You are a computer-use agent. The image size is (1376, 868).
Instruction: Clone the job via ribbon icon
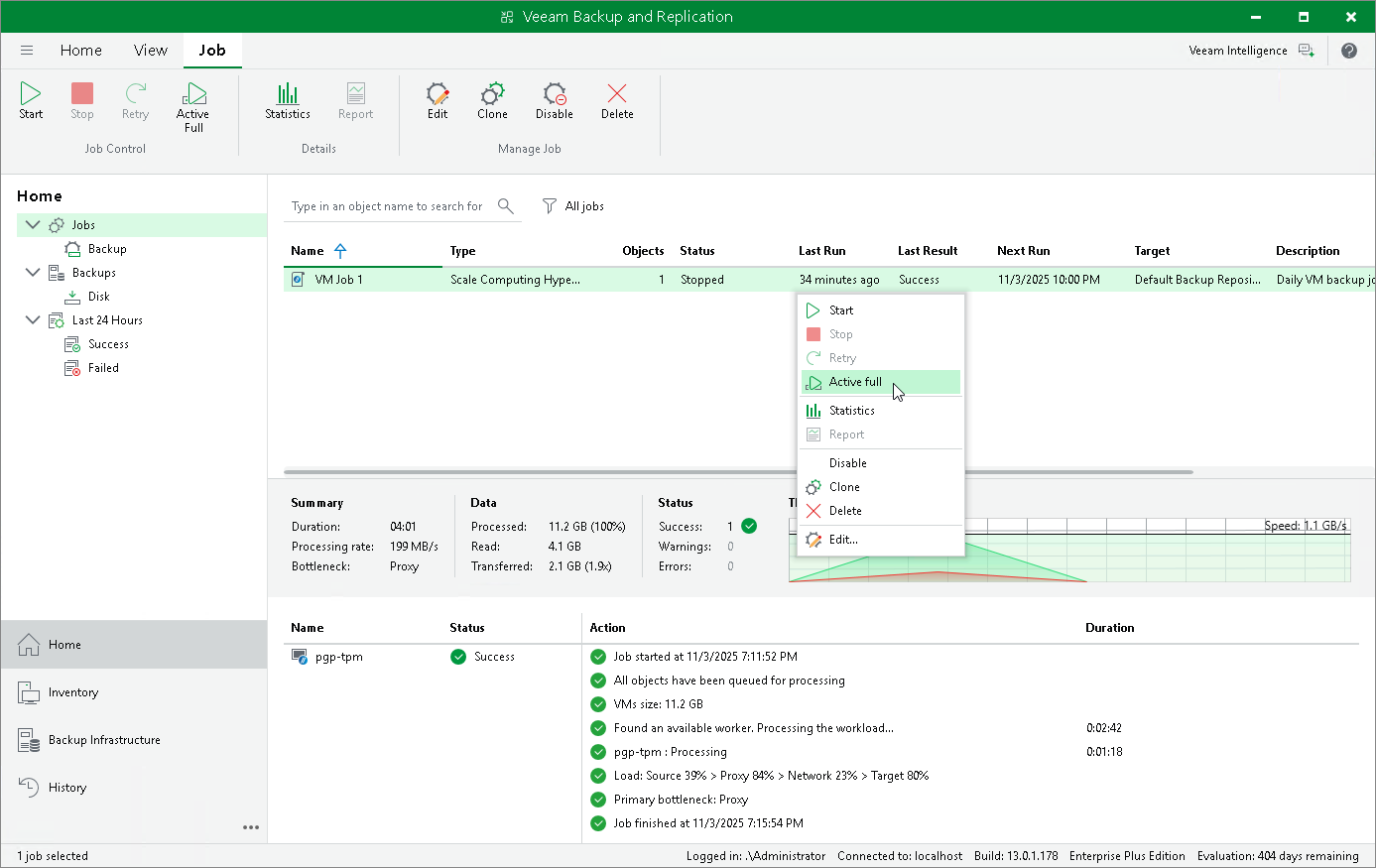(492, 93)
